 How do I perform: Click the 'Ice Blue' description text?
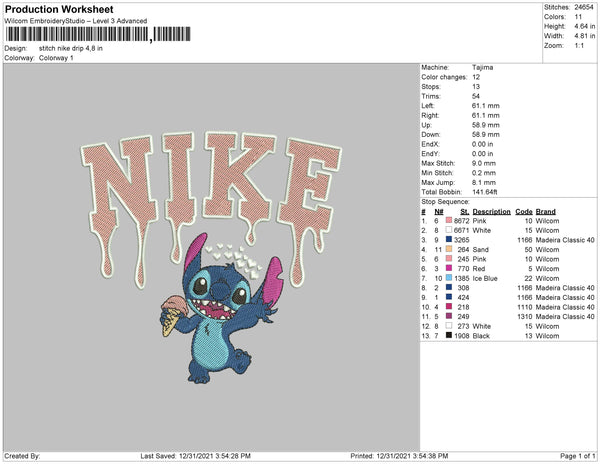(x=485, y=278)
